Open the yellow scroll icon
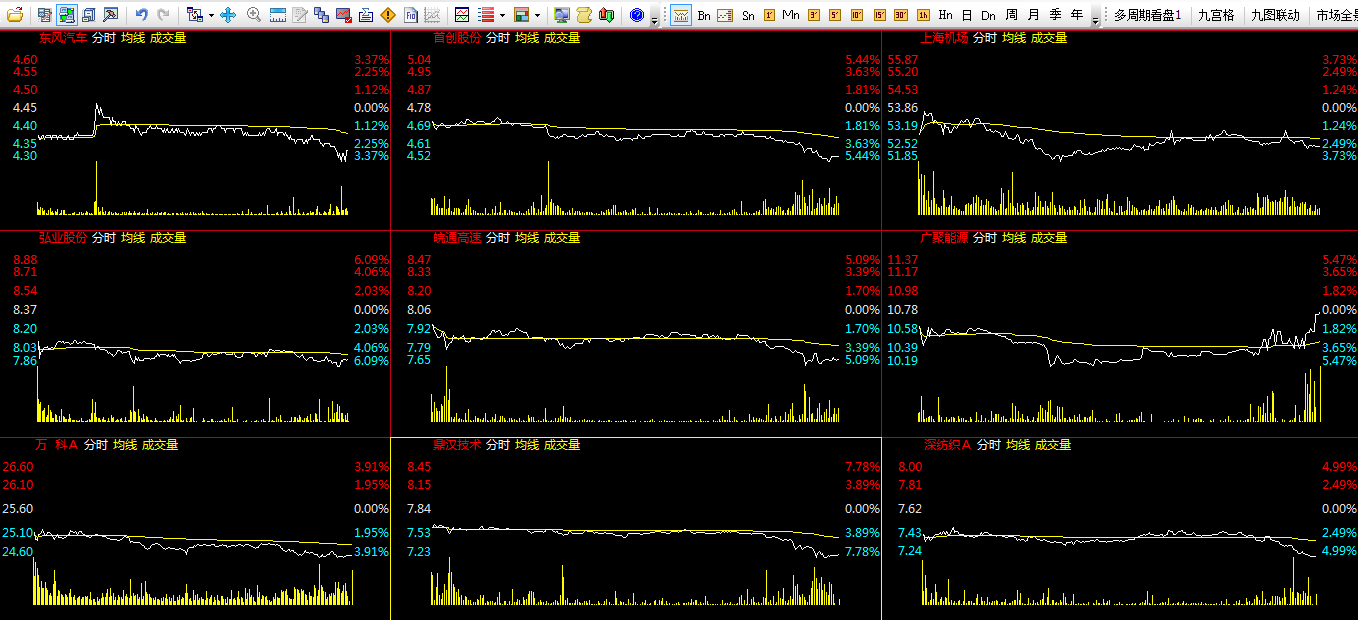The height and width of the screenshot is (620, 1358). [x=584, y=15]
